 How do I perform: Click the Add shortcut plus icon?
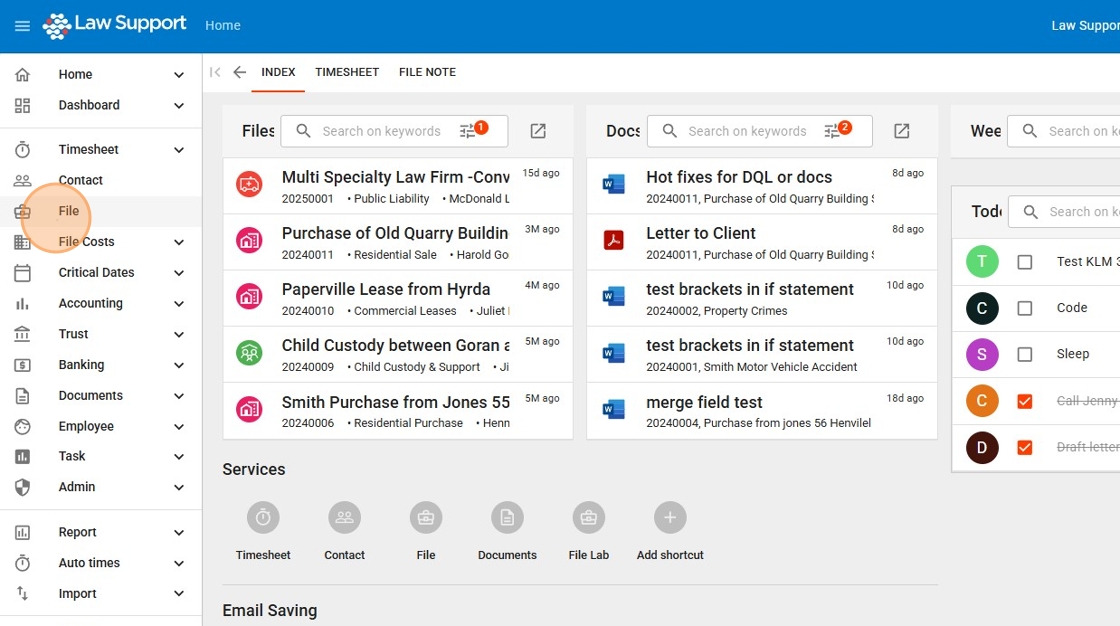670,518
